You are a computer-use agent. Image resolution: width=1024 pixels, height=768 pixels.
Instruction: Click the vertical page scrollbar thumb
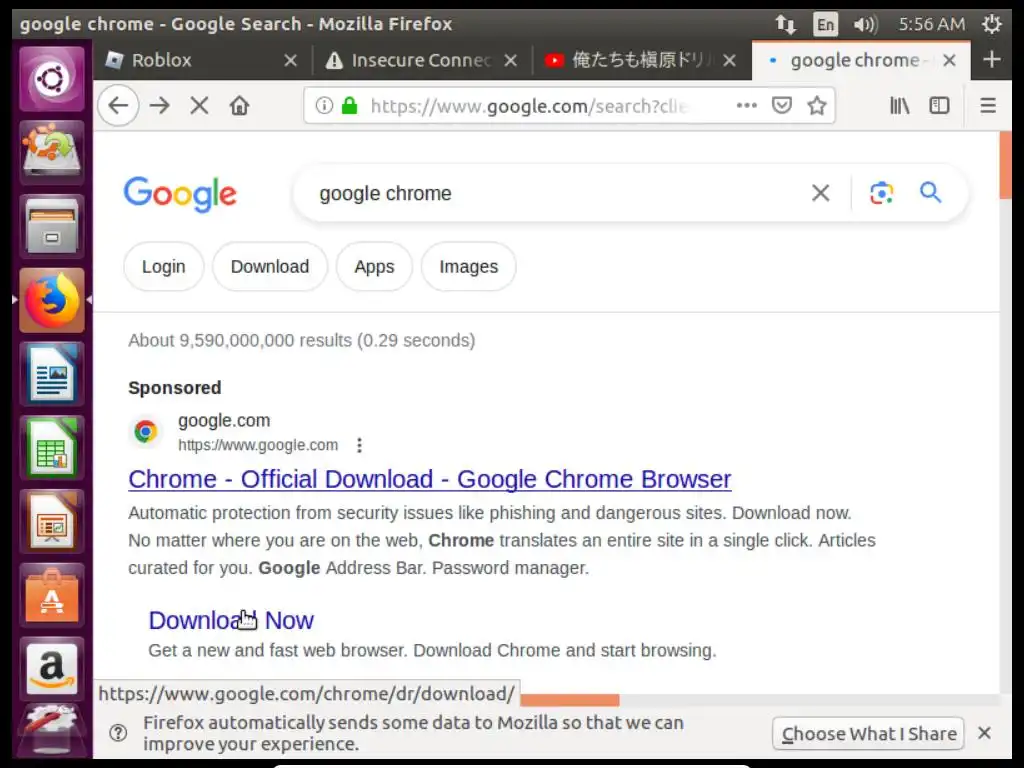coord(1005,165)
